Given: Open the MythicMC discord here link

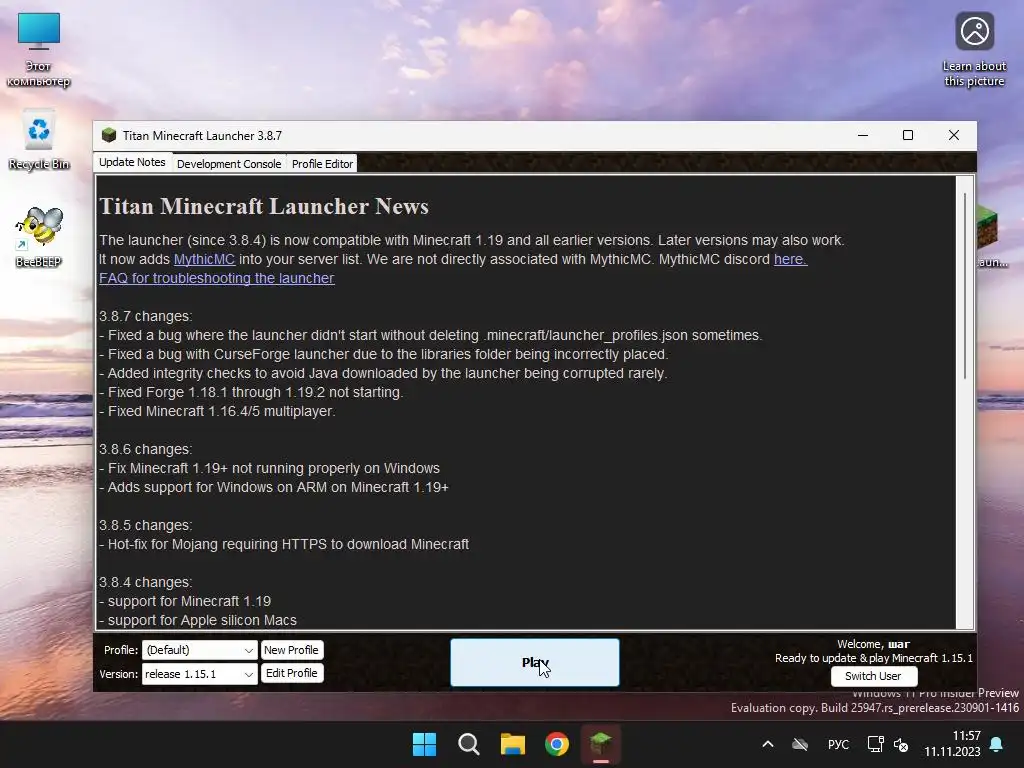Looking at the screenshot, I should (x=790, y=259).
